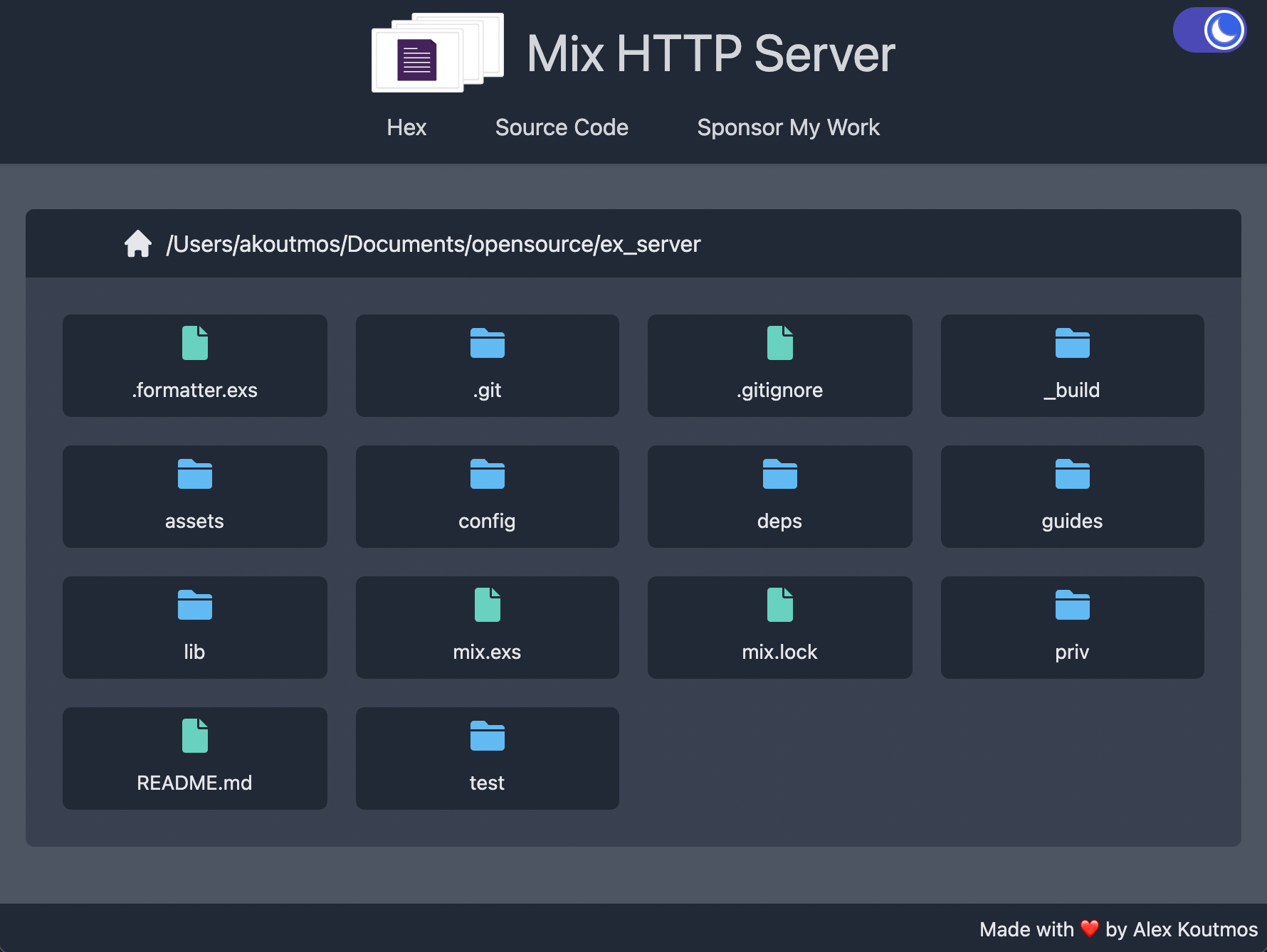This screenshot has height=952, width=1267.
Task: Click the mix.exs file icon
Action: [x=488, y=605]
